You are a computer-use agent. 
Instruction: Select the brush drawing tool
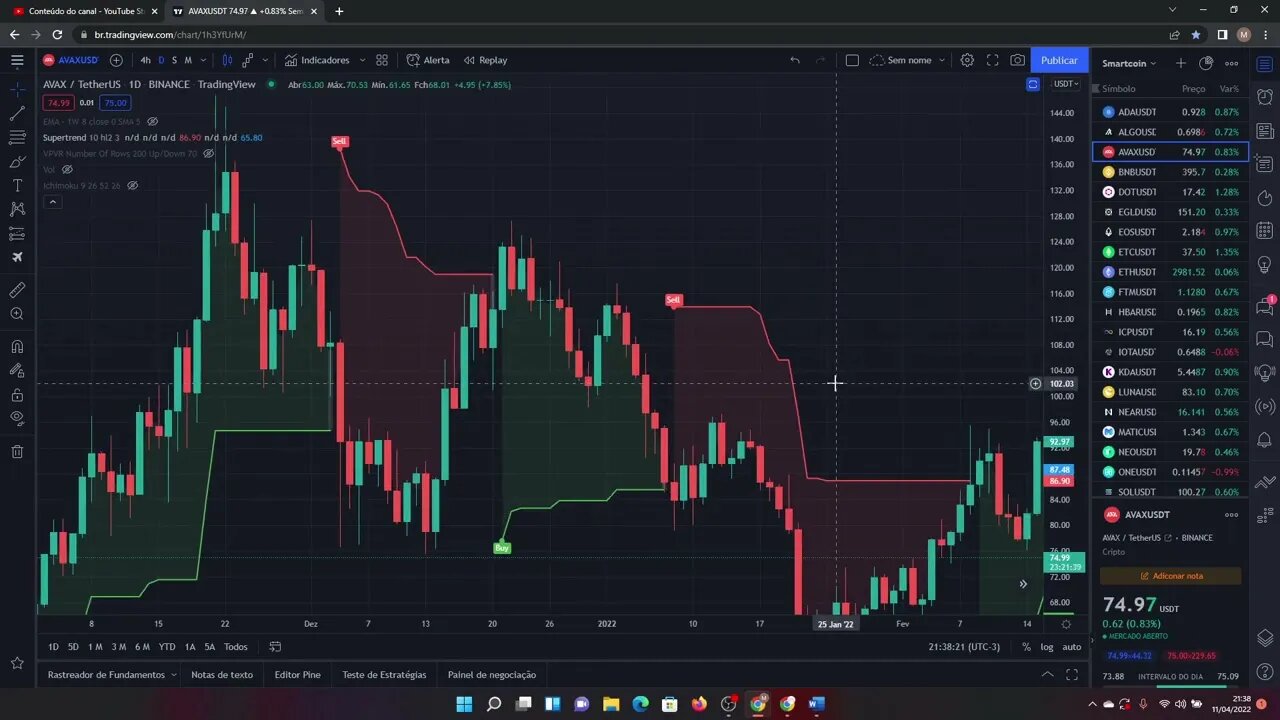click(17, 161)
